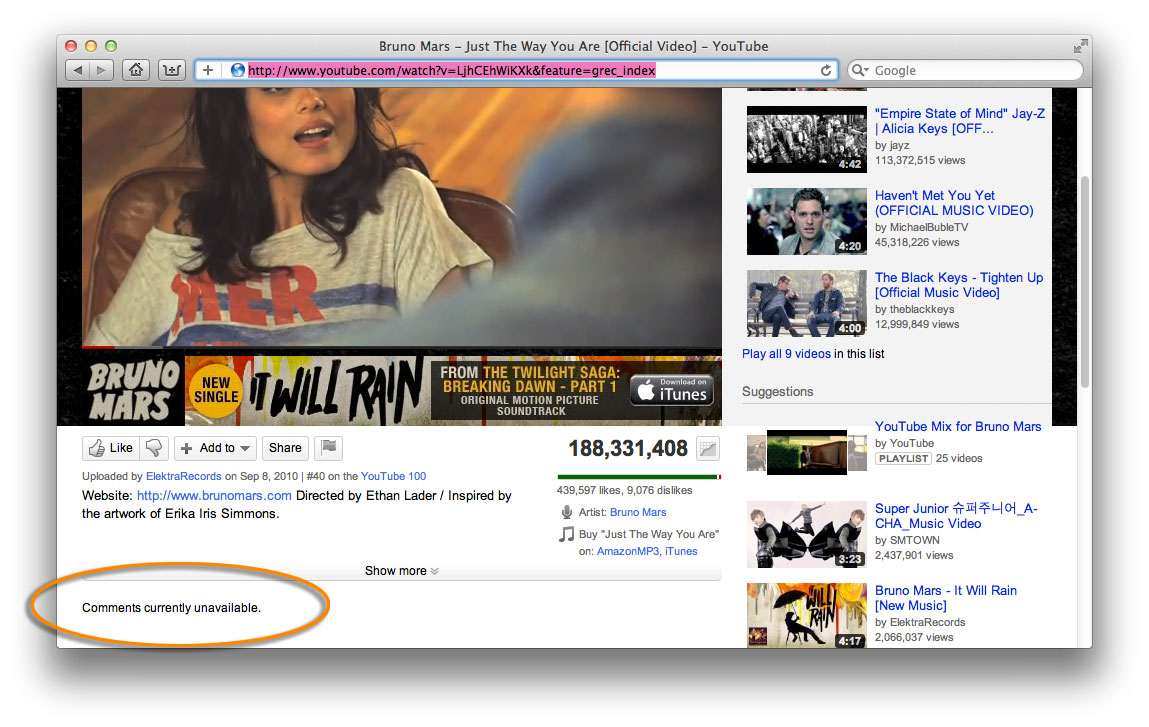Click the page vertical scrollbar
1149x727 pixels.
click(1085, 282)
